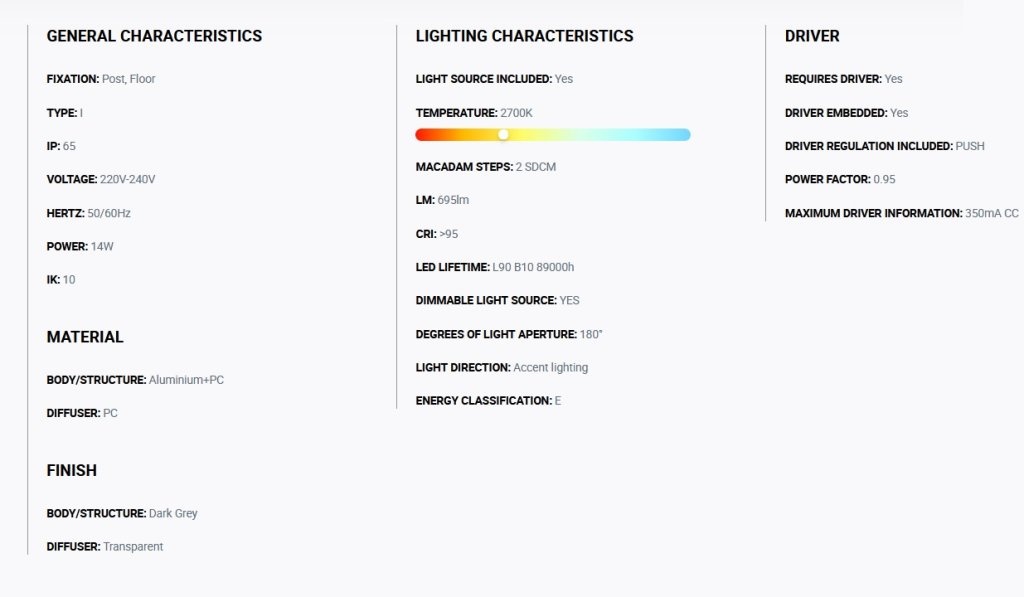Click the Fixation value Post, Floor
Viewport: 1024px width, 597px height.
coord(129,79)
